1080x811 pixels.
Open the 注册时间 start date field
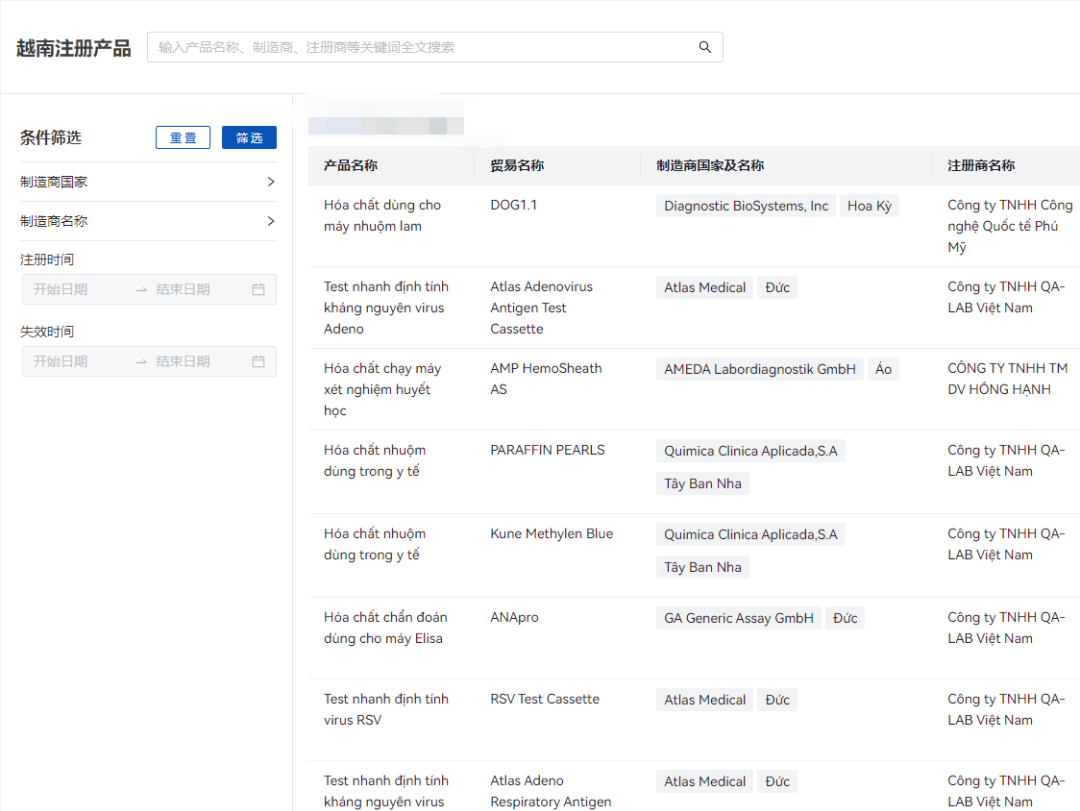coord(76,289)
